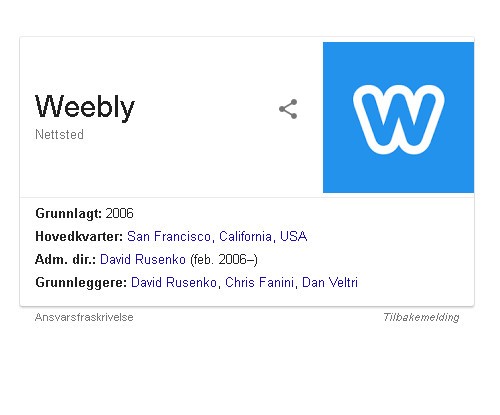Click the (feb. 2006–) tenure text

[x=224, y=259]
